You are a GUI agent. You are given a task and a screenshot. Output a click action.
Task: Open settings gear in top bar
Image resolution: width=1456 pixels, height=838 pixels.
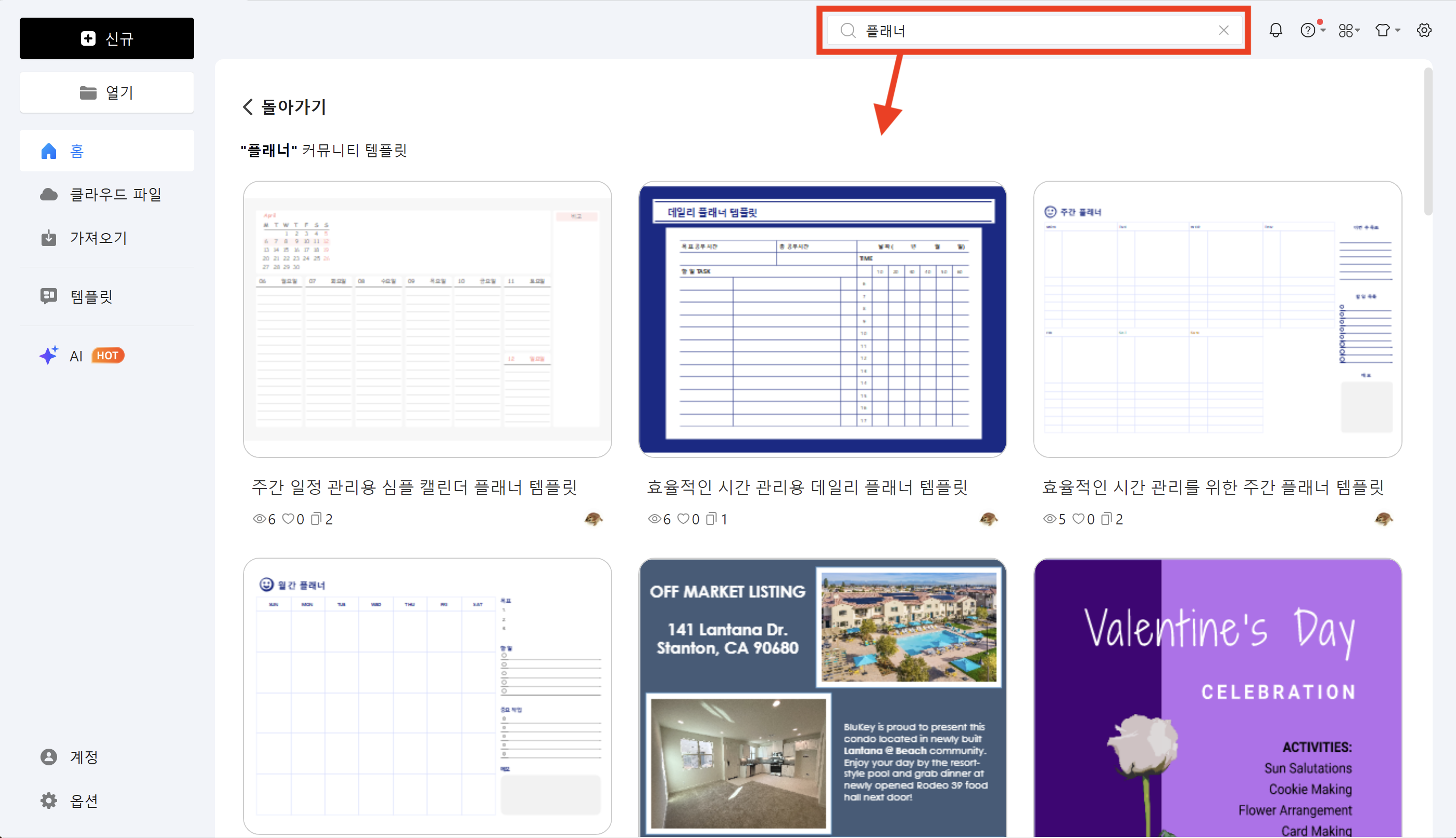[1424, 31]
